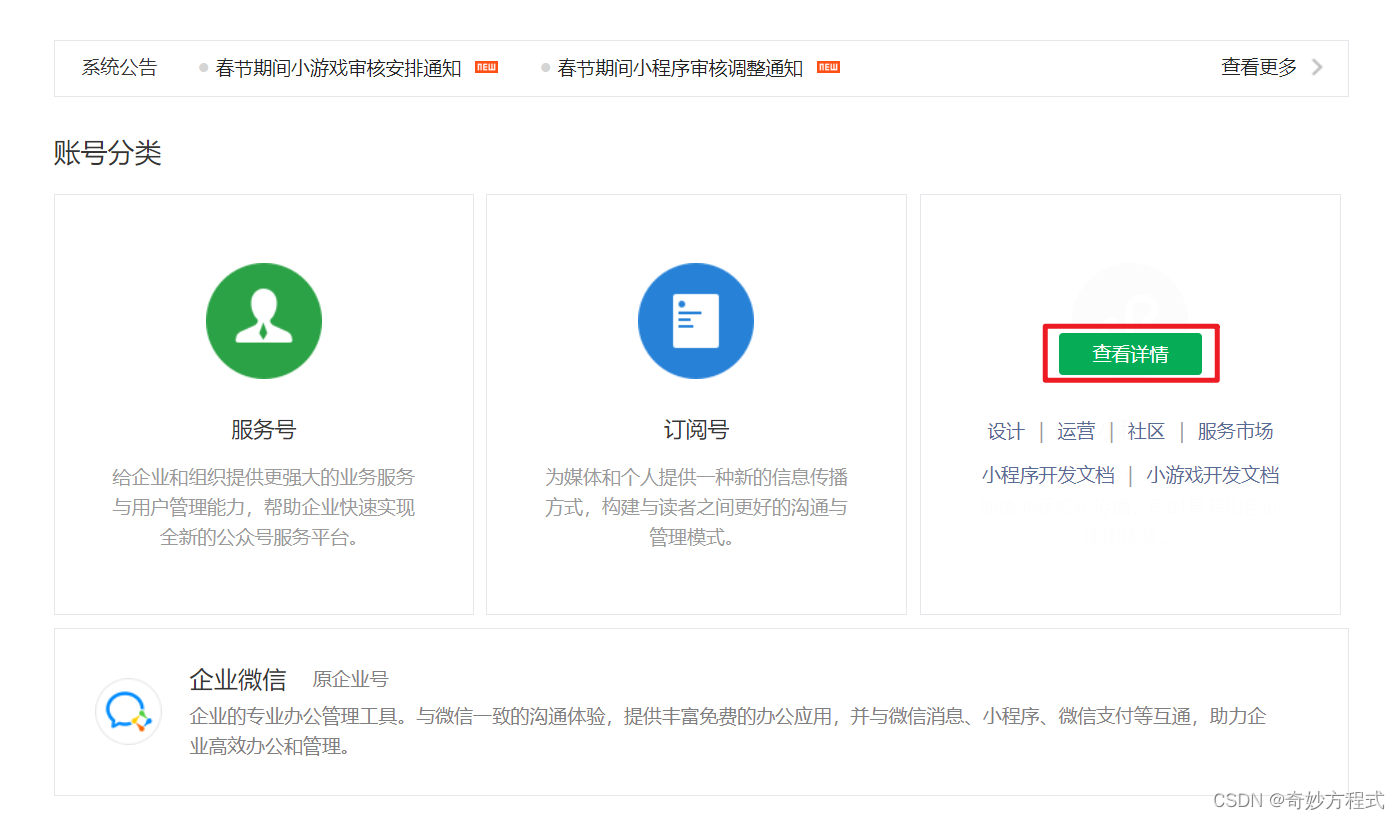Click the 服务号 description paragraph
1400x820 pixels.
[x=264, y=507]
